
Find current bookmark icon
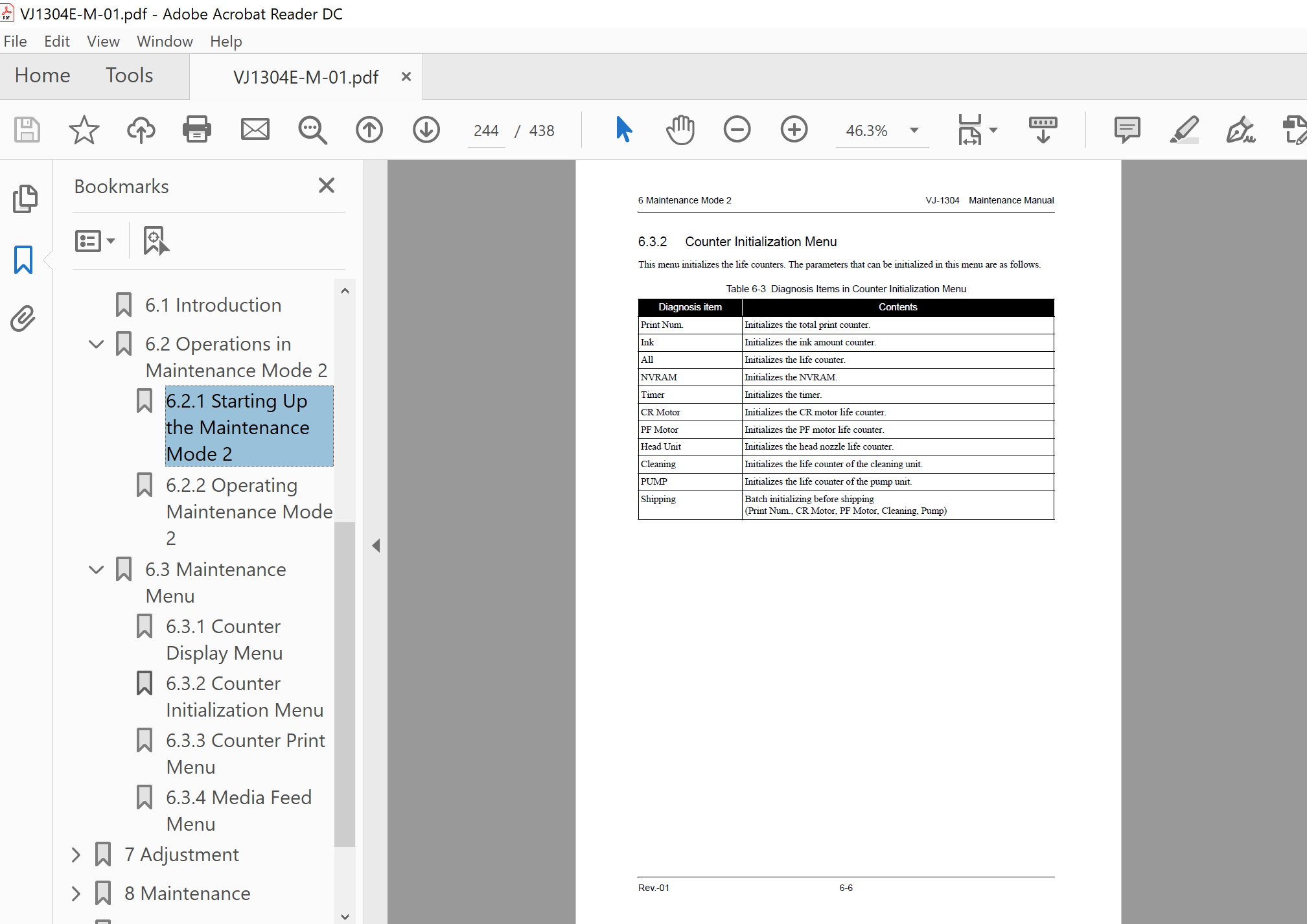point(156,241)
